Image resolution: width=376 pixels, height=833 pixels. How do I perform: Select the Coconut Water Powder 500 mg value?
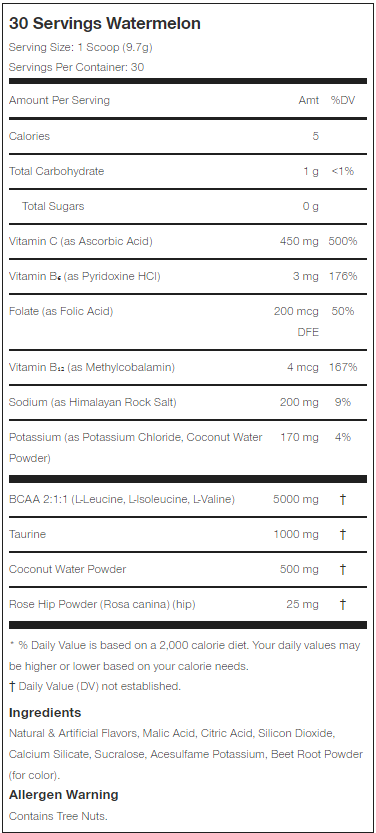click(300, 570)
